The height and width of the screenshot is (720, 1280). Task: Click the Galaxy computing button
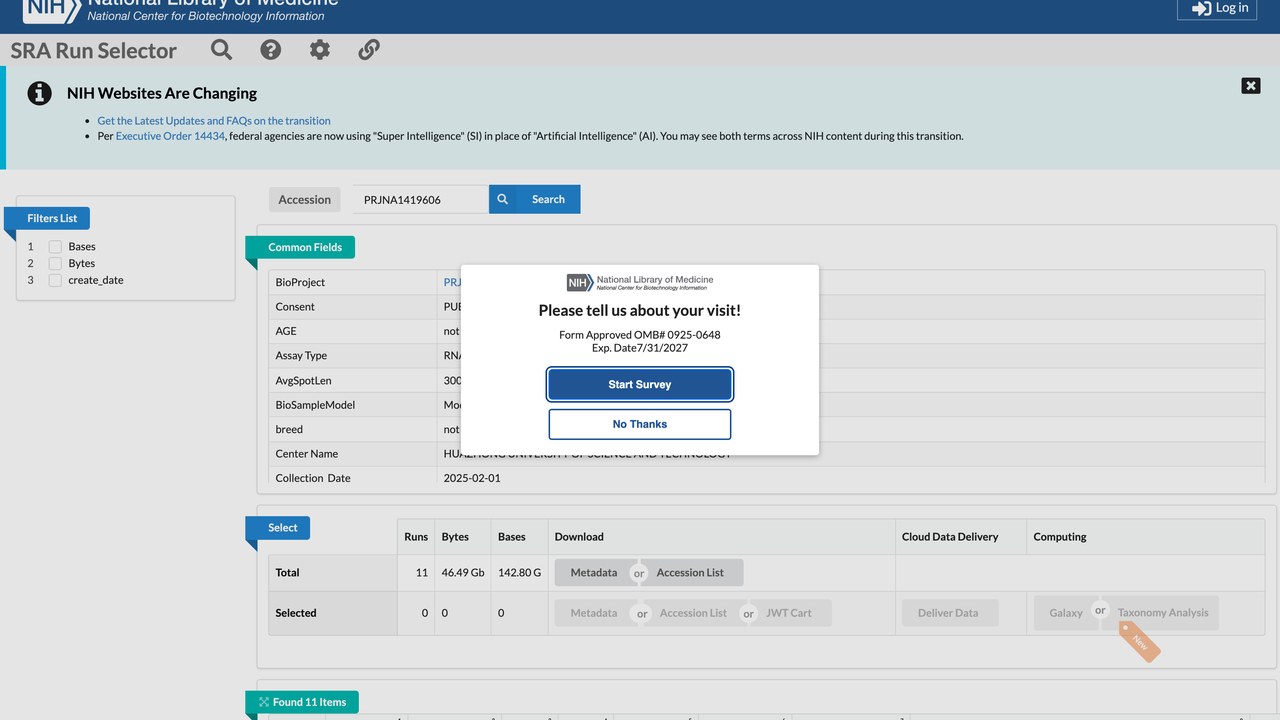(1065, 613)
